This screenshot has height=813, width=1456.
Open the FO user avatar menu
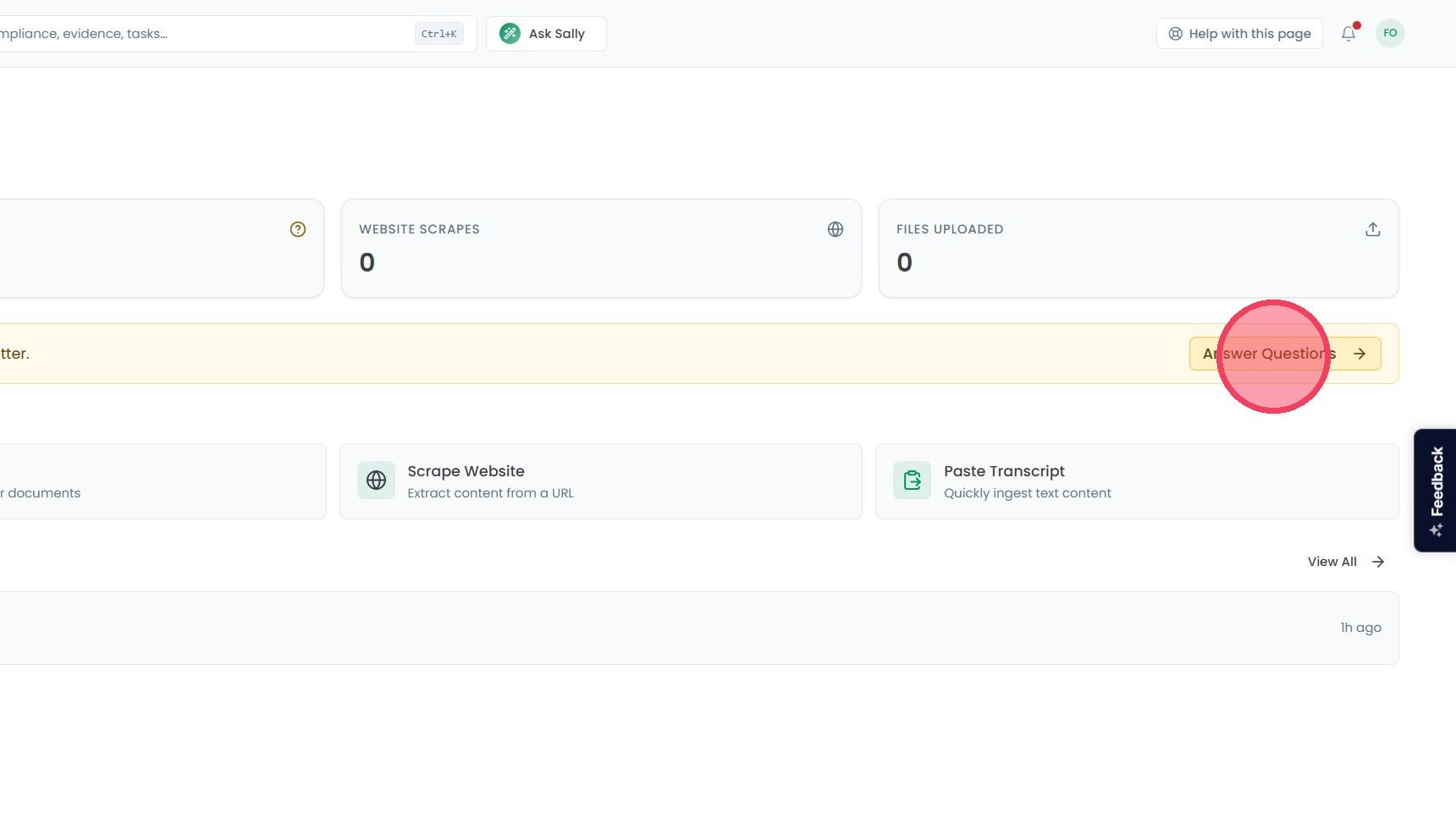pos(1390,34)
